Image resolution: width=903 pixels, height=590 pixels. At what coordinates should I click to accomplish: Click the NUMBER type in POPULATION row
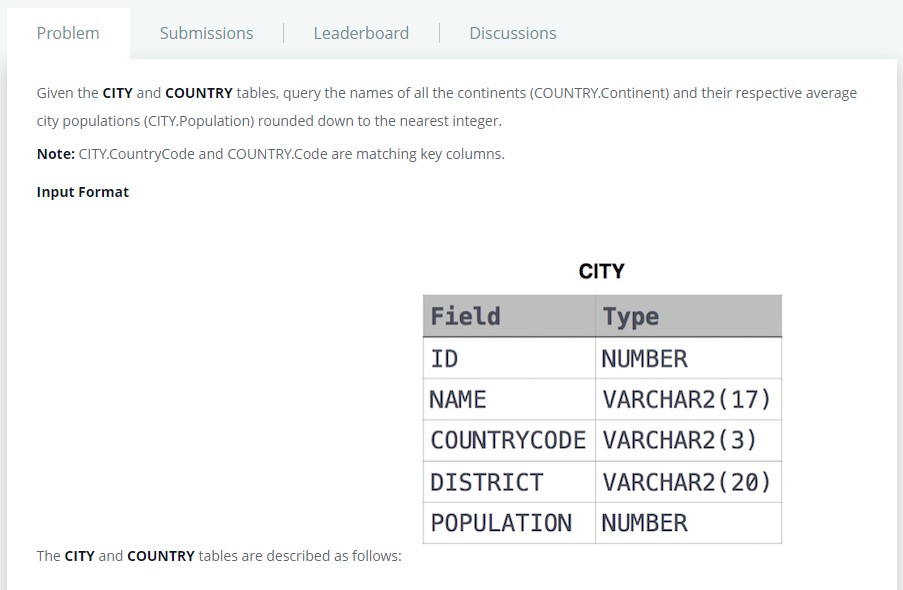pos(645,523)
